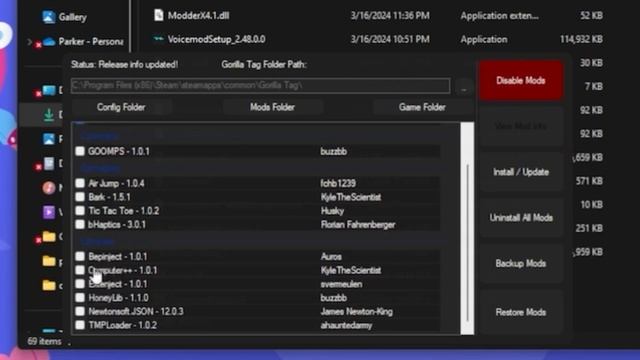640x360 pixels.
Task: Click the Restore Mods button
Action: [x=521, y=312]
